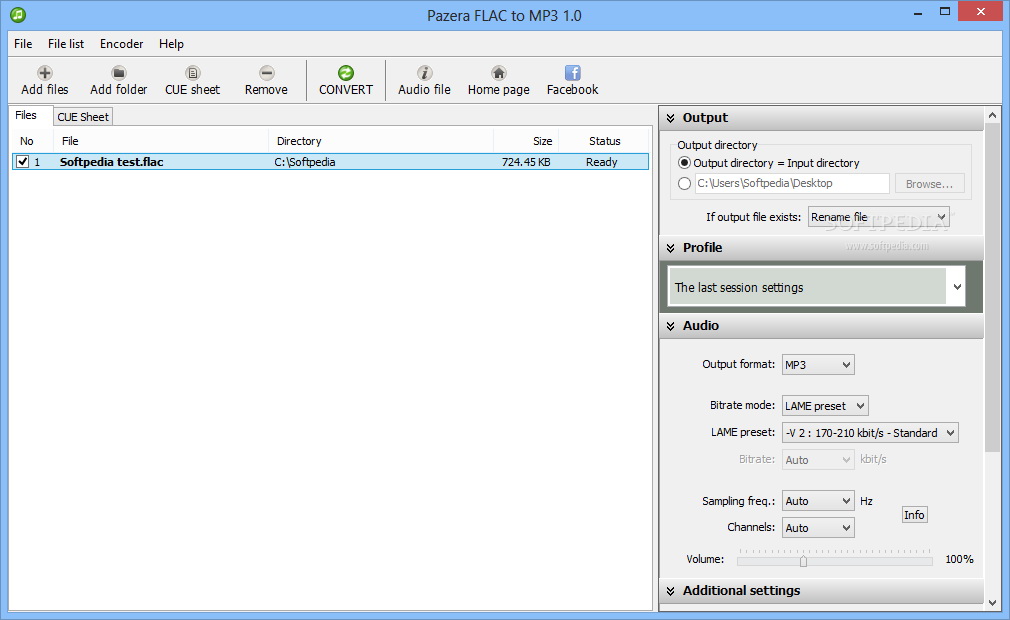Open the Help menu
1010x620 pixels.
click(x=171, y=44)
